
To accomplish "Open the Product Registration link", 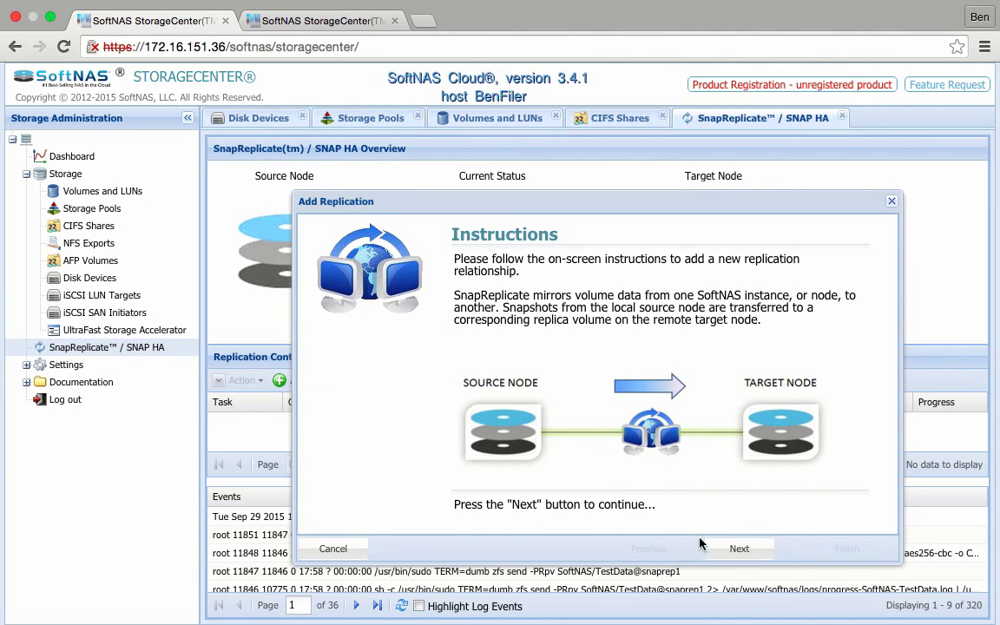I will pos(792,84).
